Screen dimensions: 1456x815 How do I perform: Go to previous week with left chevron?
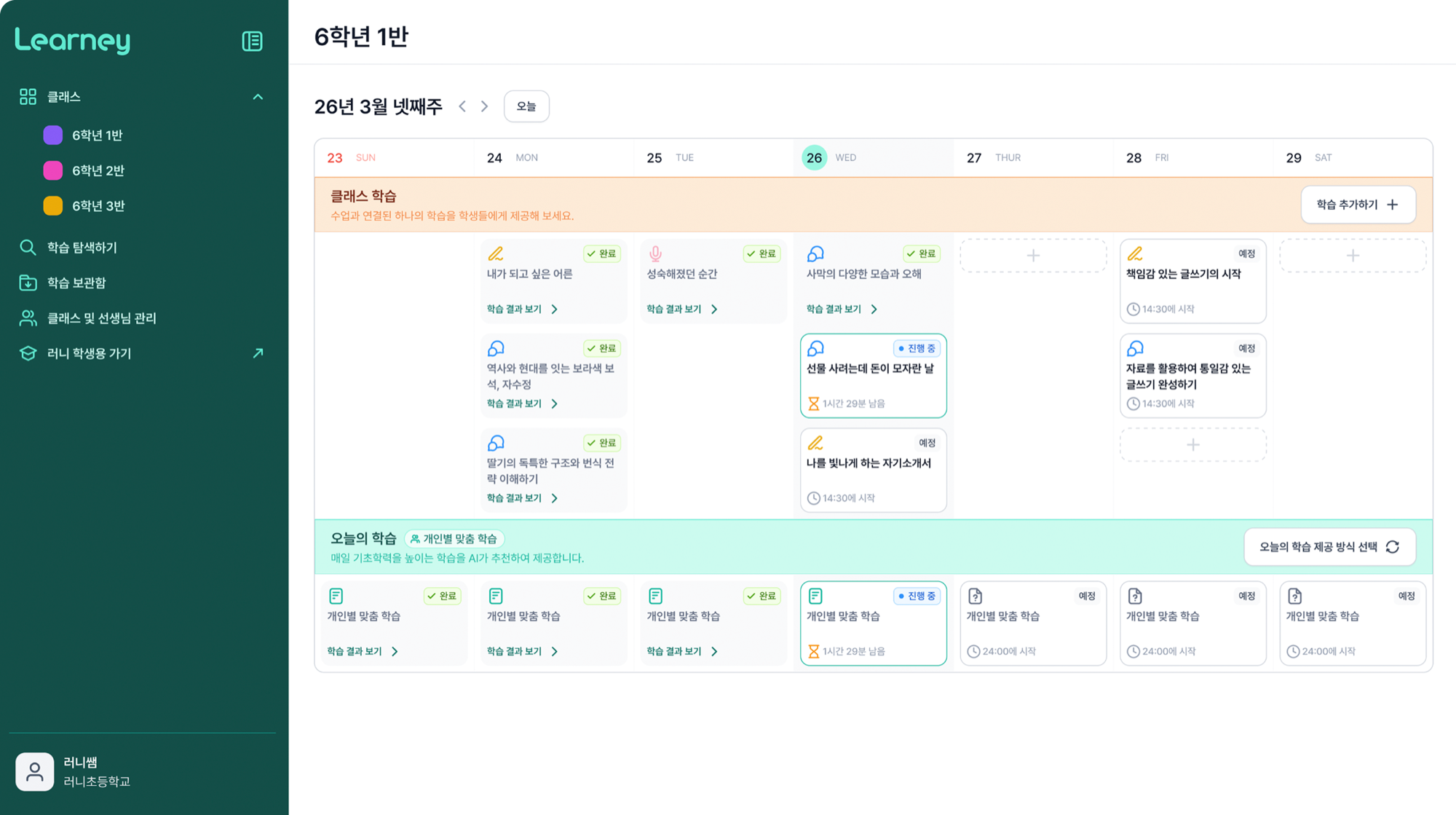pos(462,106)
